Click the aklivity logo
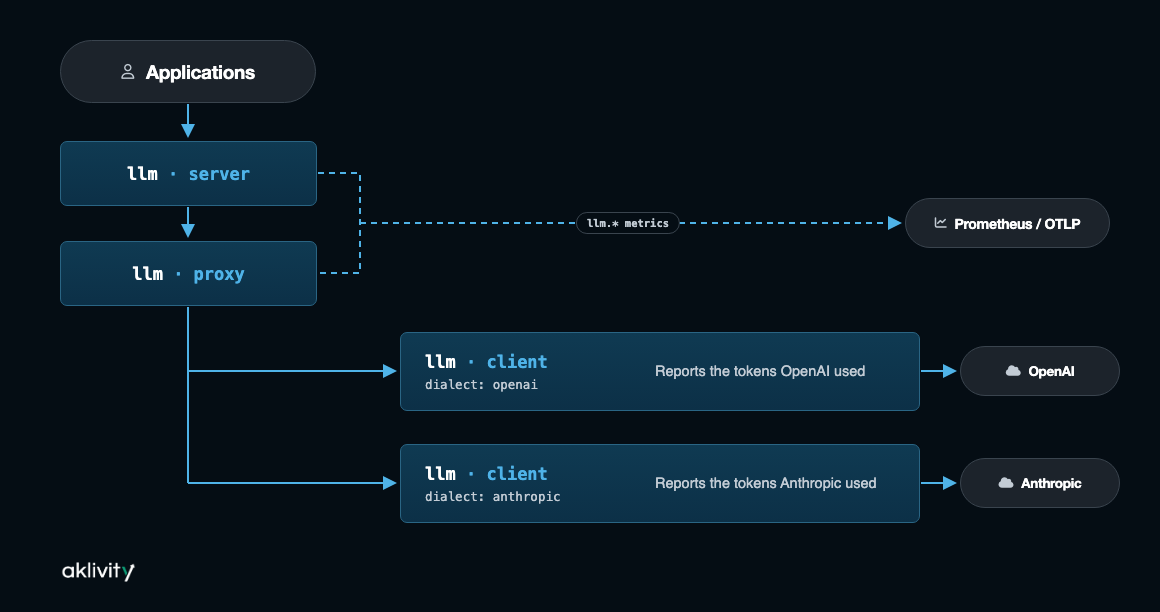This screenshot has height=612, width=1160. (98, 571)
